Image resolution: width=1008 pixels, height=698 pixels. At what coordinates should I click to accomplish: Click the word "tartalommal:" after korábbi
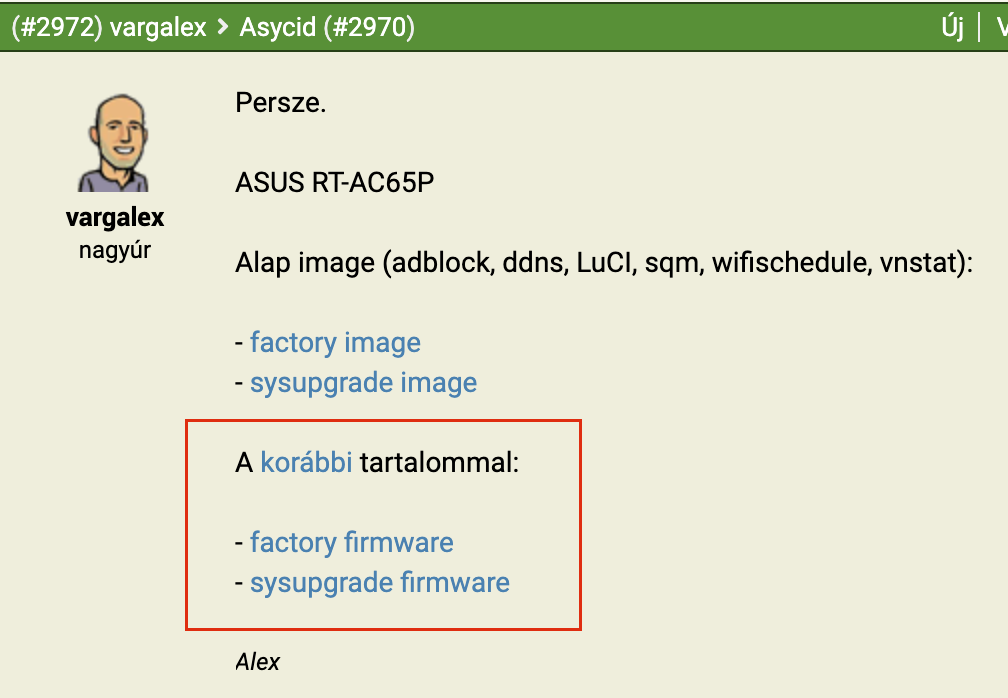click(x=439, y=462)
